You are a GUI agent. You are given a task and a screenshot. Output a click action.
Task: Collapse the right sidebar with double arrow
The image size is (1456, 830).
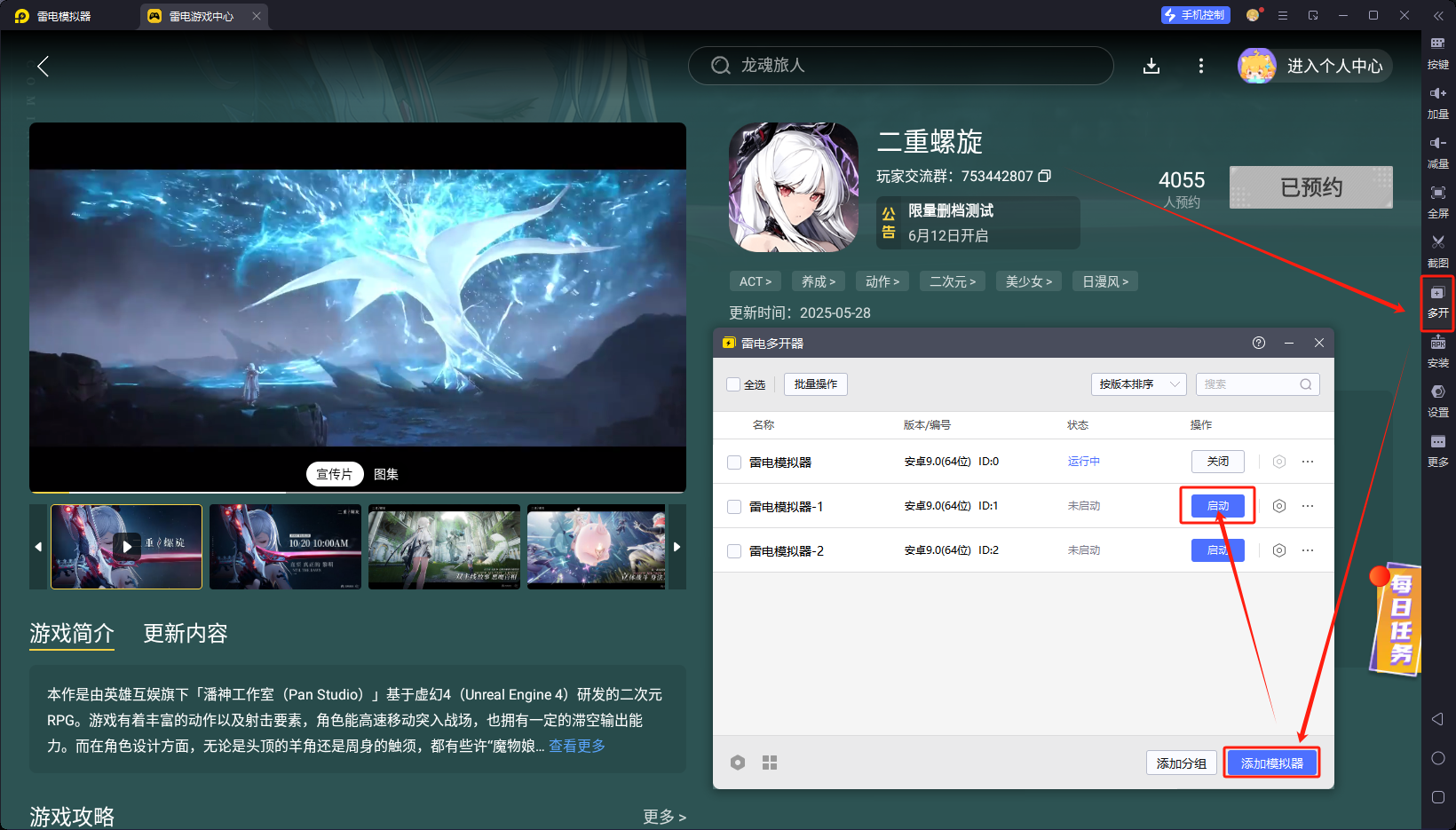click(1438, 15)
